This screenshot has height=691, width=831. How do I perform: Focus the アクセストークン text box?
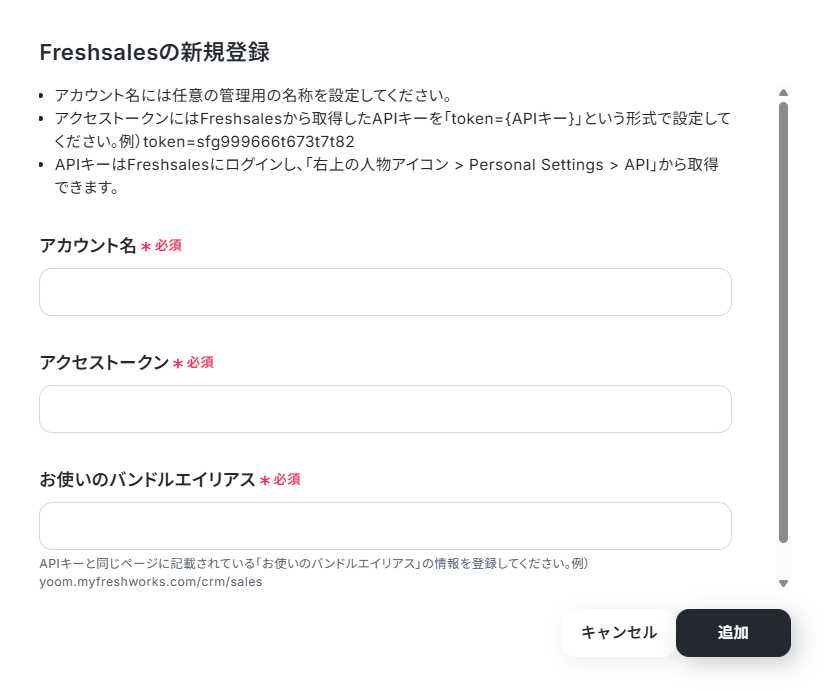pos(385,409)
